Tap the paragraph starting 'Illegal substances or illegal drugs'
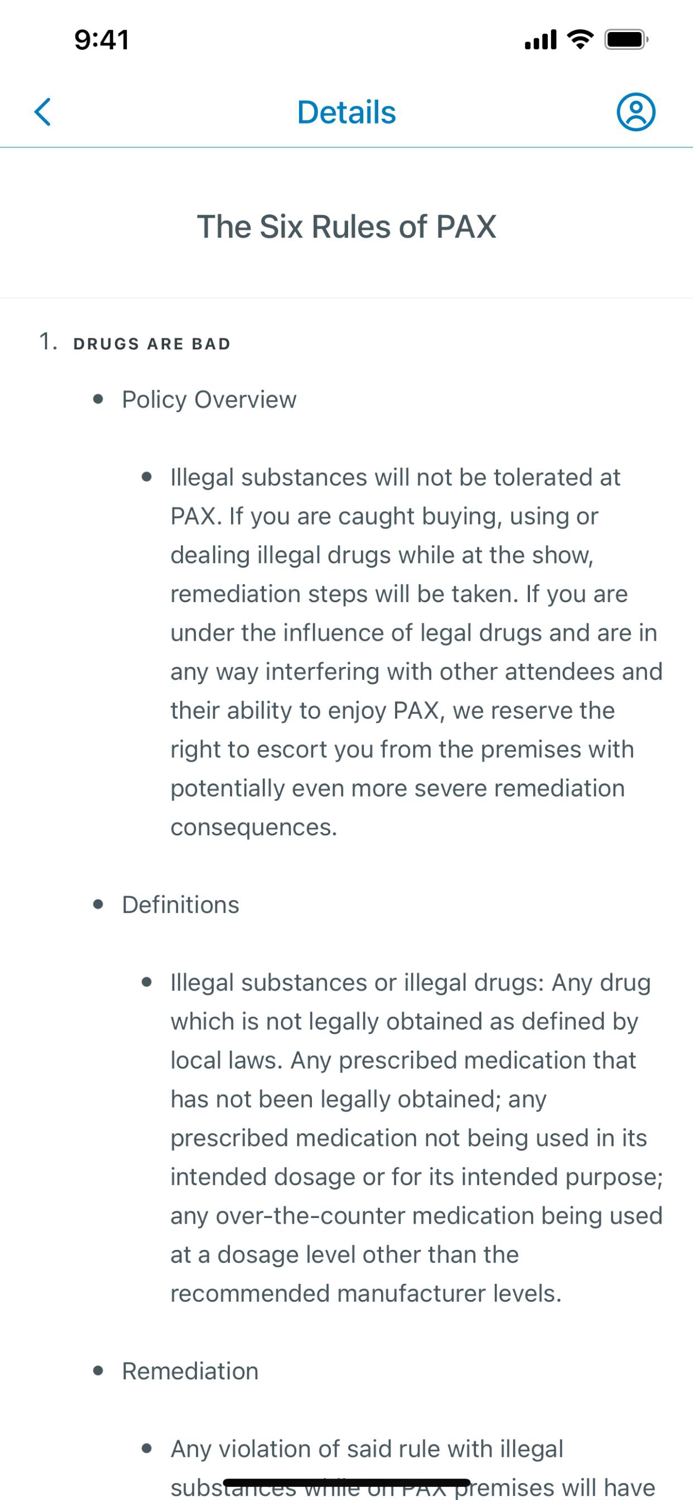 pos(415,1138)
